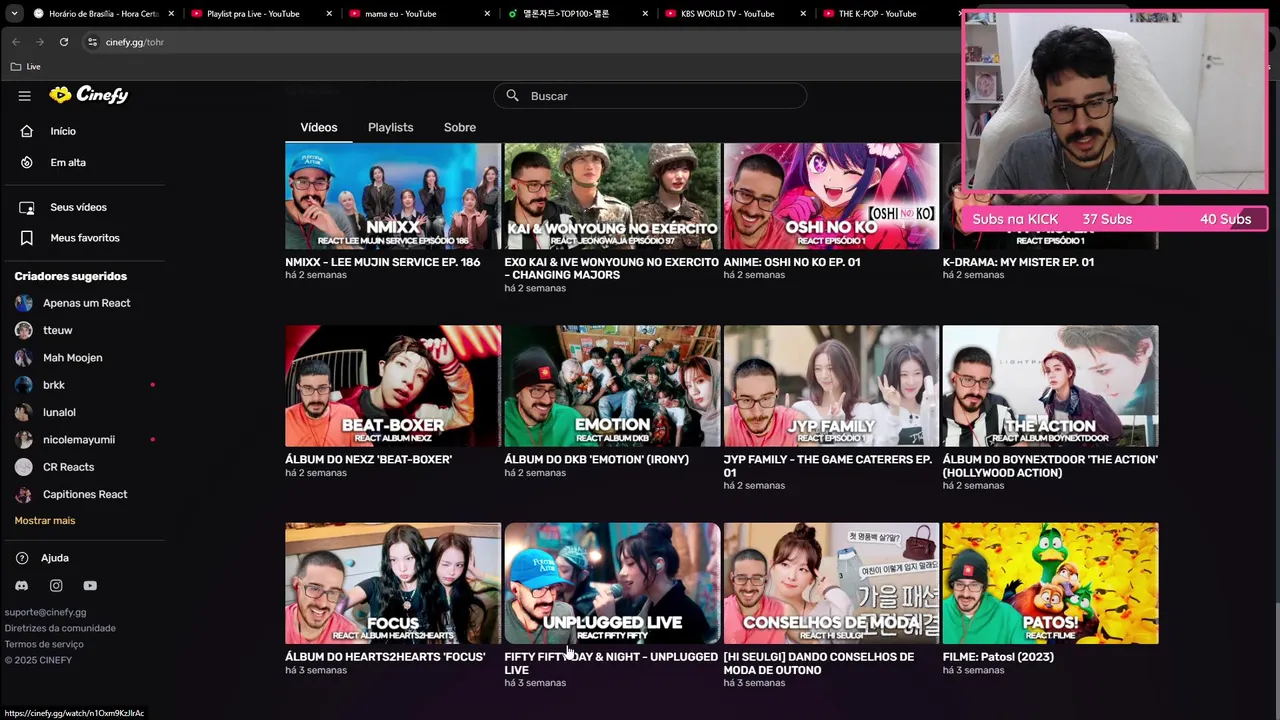Viewport: 1280px width, 720px height.
Task: Click the Início home icon
Action: [x=27, y=131]
